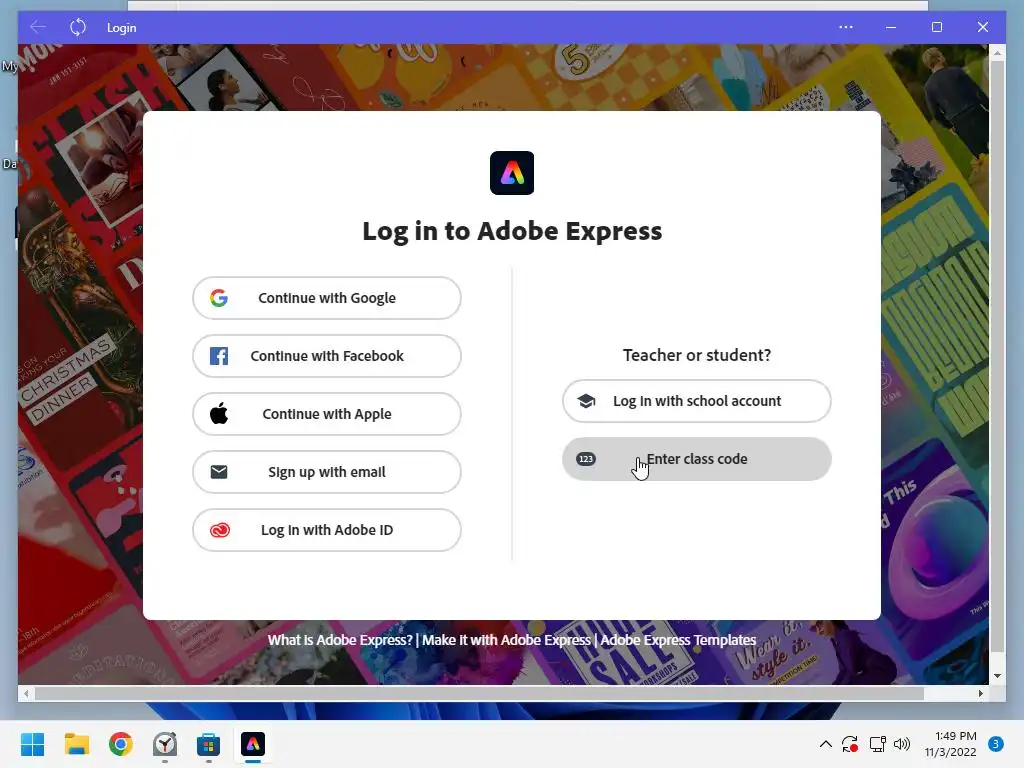The image size is (1024, 768).
Task: Open the Enter class code option
Action: coord(697,459)
